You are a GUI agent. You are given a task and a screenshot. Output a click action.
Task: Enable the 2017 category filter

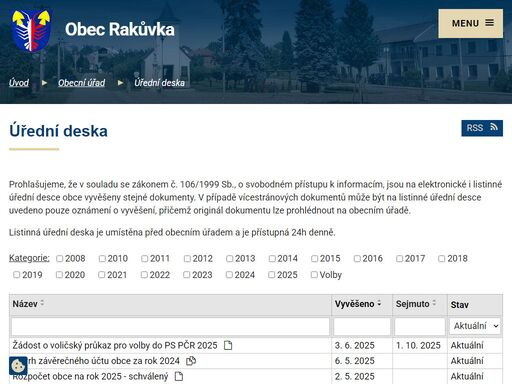400,259
